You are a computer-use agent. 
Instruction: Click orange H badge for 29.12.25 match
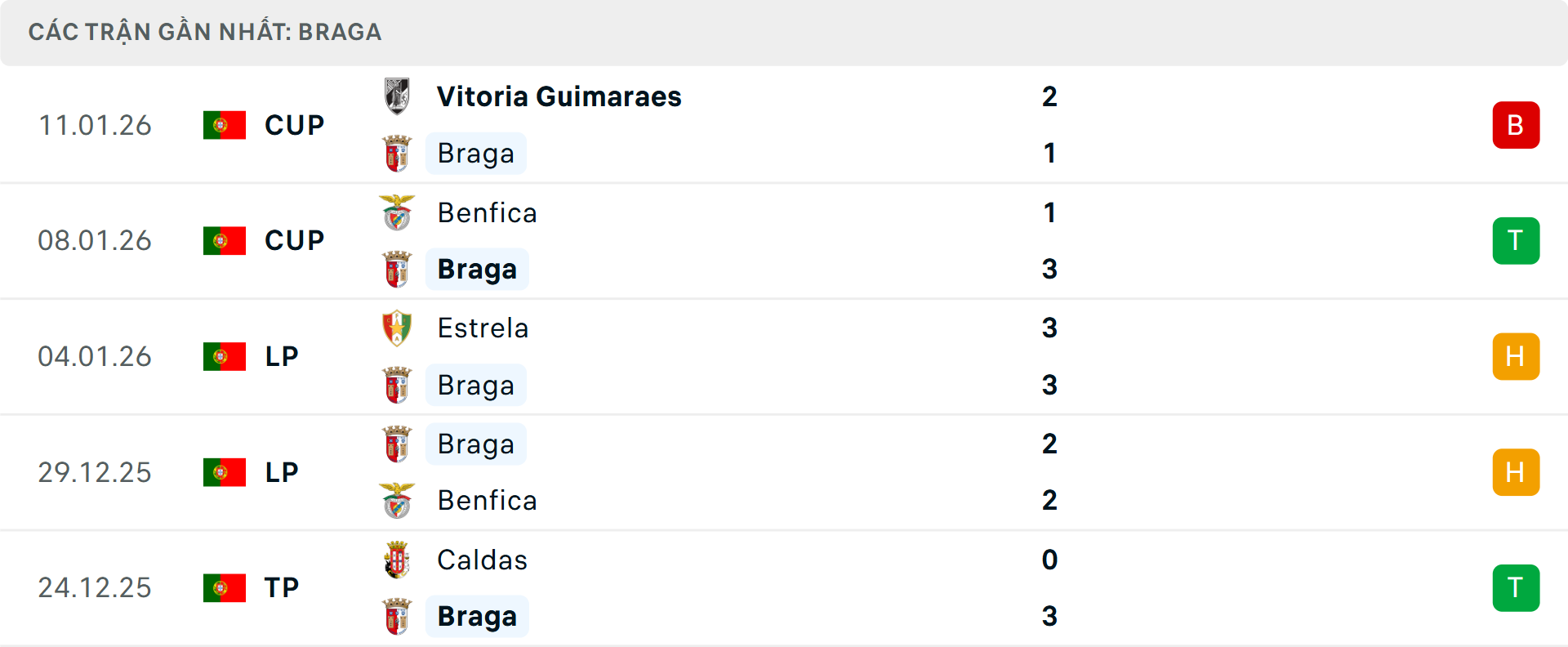tap(1516, 473)
